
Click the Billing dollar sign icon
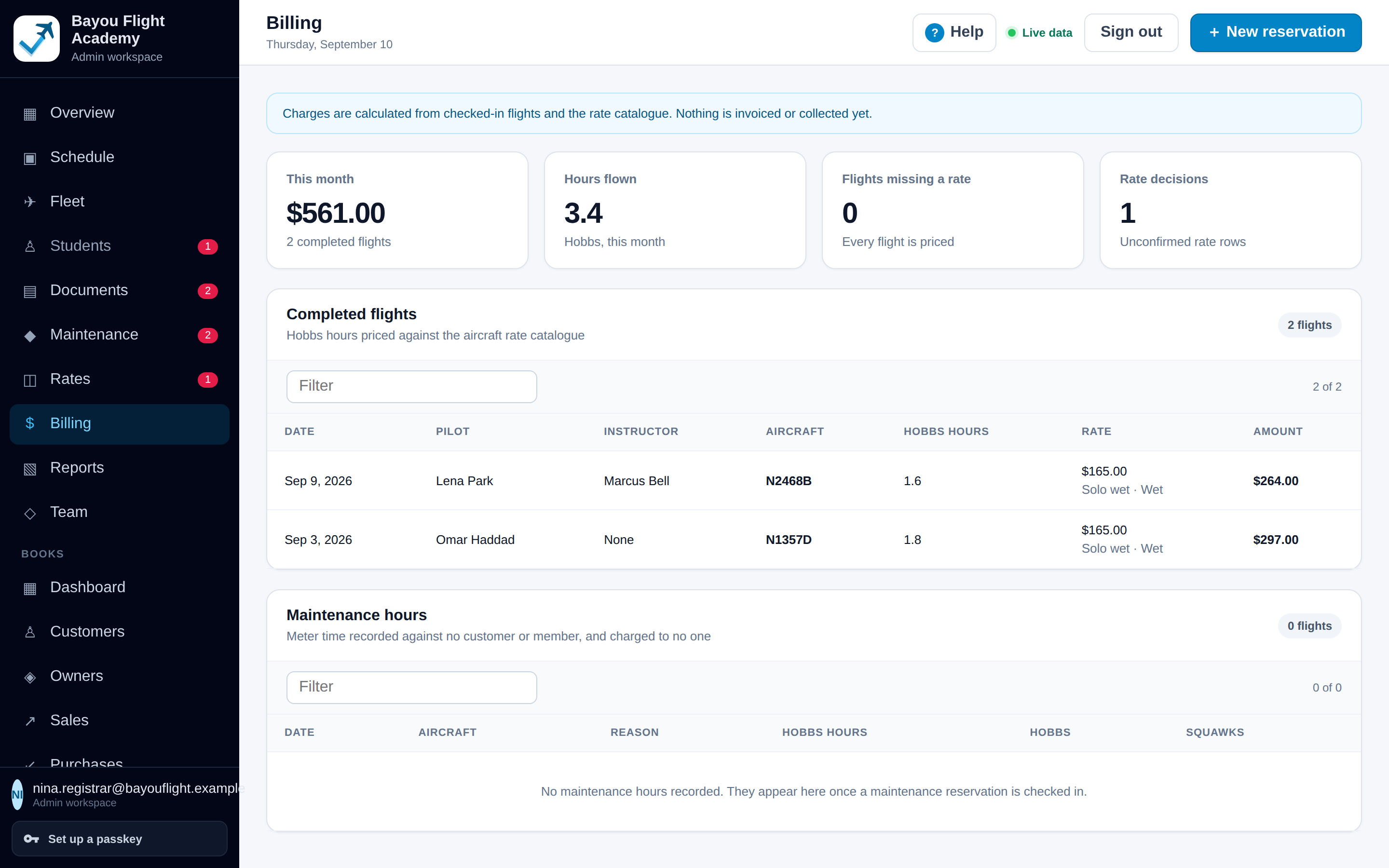(x=30, y=424)
